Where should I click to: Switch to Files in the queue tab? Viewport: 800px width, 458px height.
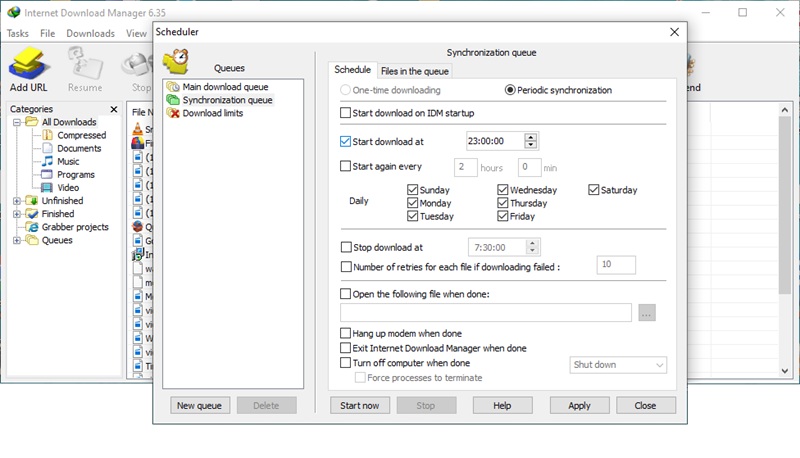(x=415, y=71)
